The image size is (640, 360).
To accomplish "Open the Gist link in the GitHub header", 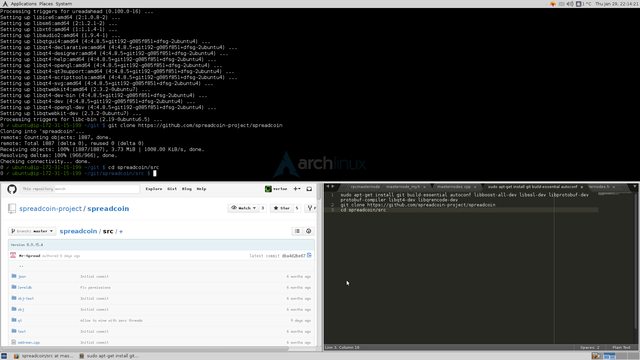I will 172,189.
